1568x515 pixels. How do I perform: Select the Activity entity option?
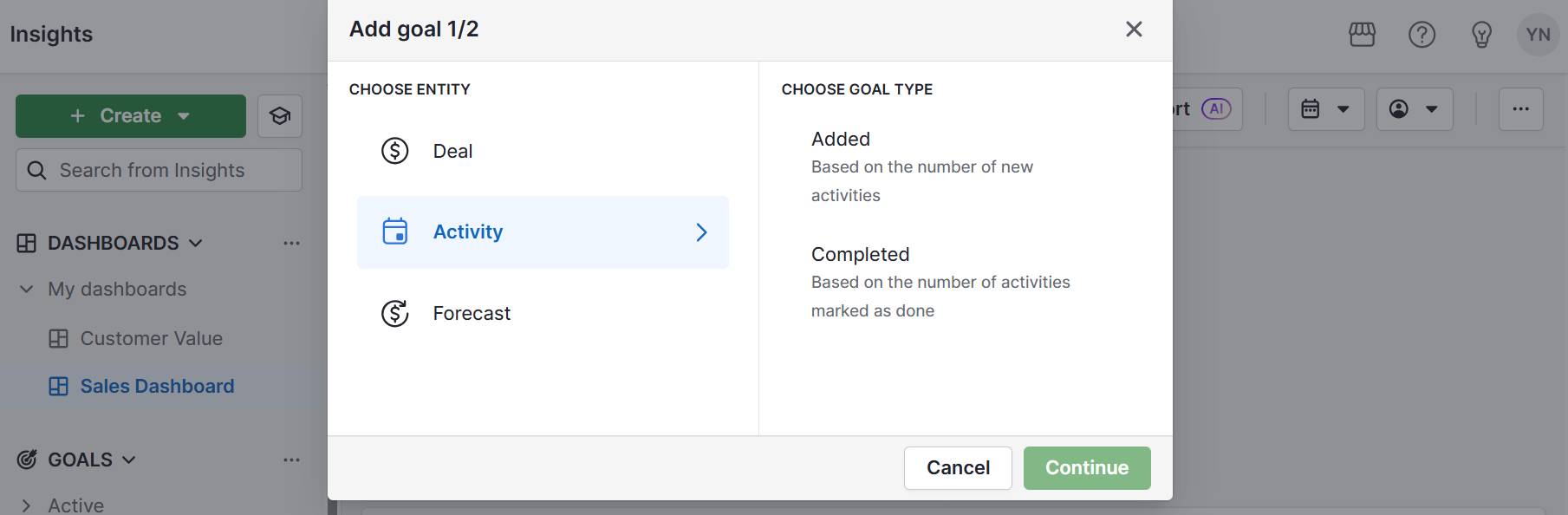coord(543,231)
